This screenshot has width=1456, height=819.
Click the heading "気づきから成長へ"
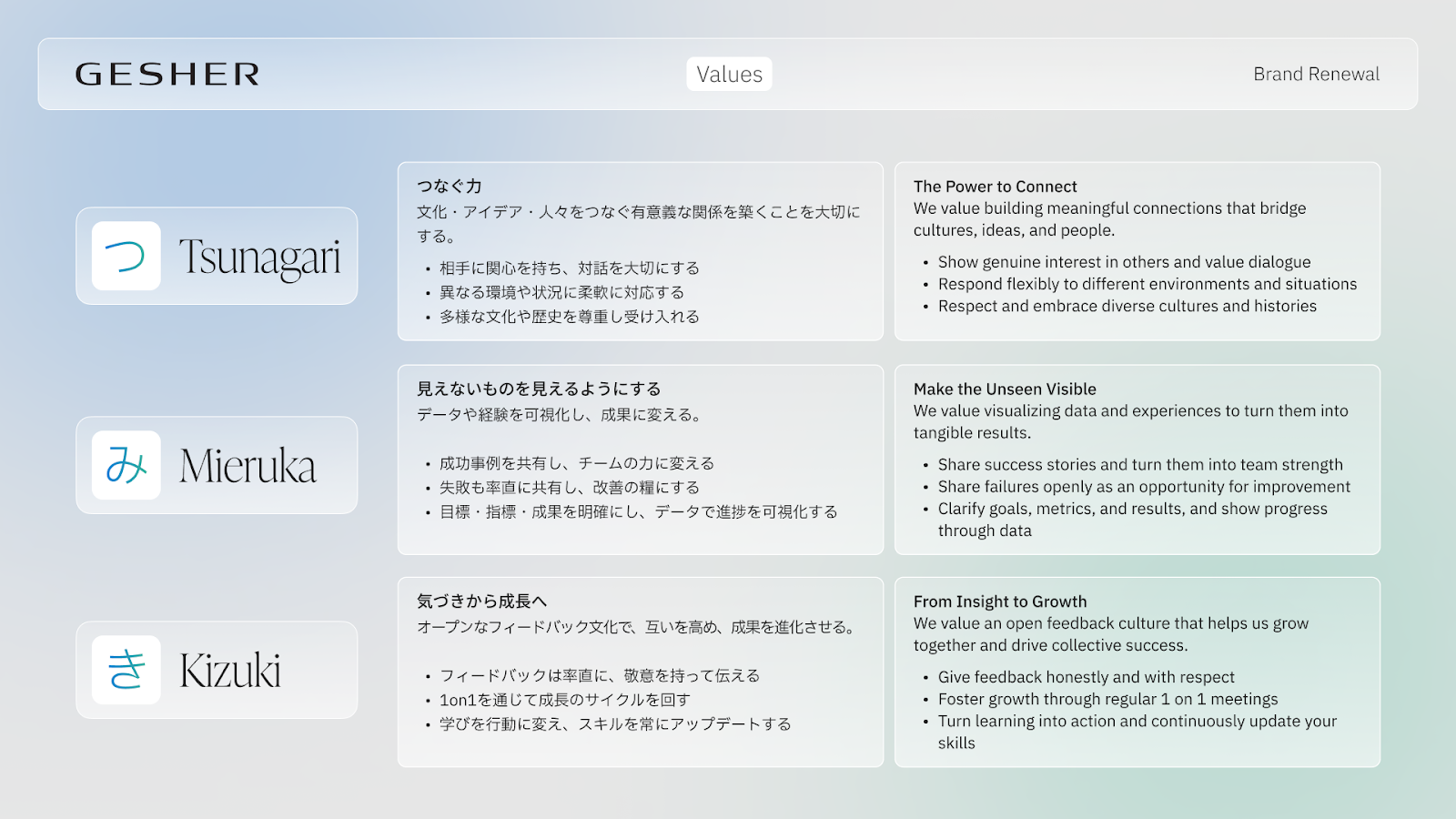coord(482,601)
